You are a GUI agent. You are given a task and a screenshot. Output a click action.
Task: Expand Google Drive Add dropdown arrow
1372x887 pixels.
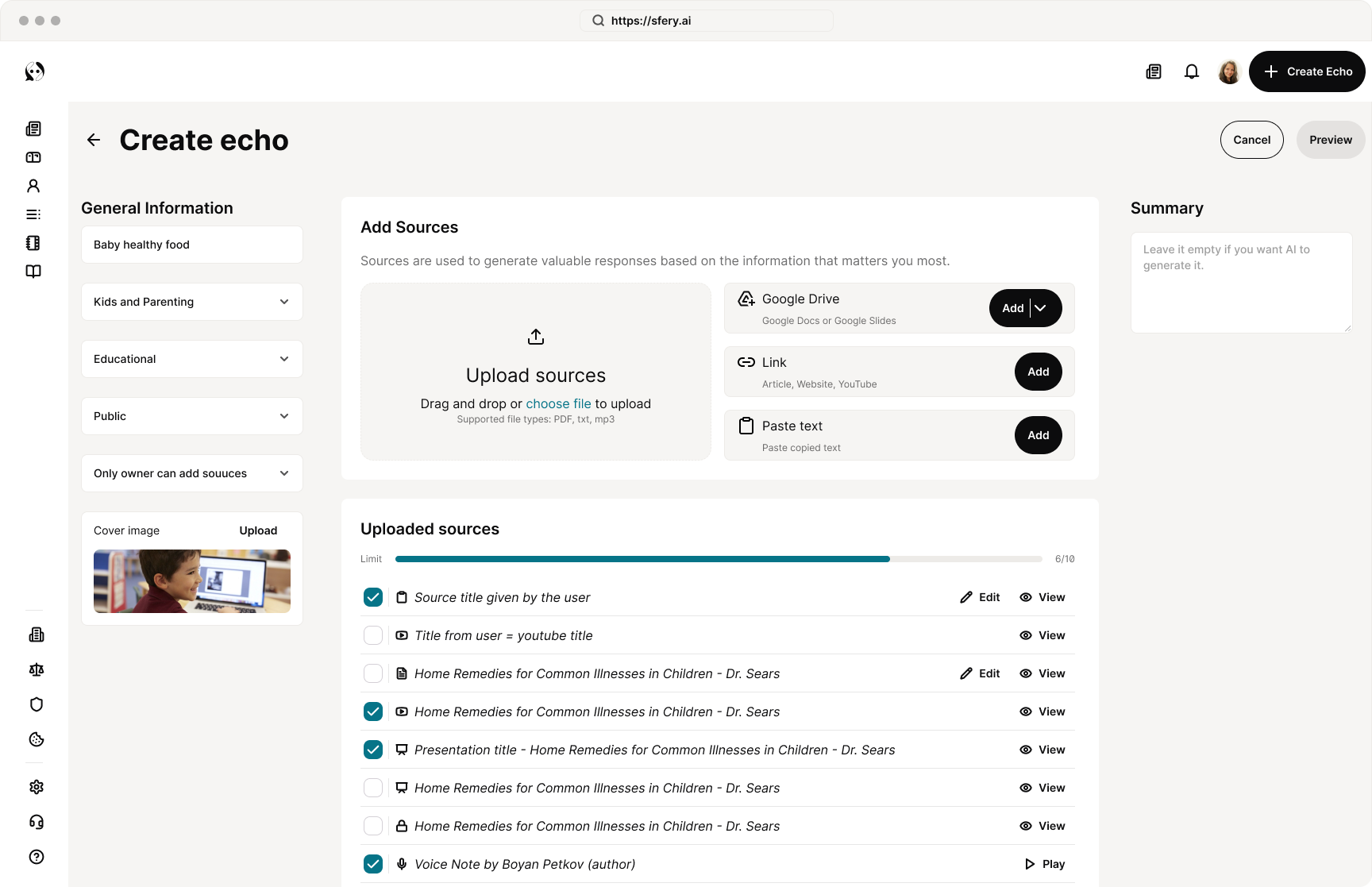coord(1041,308)
